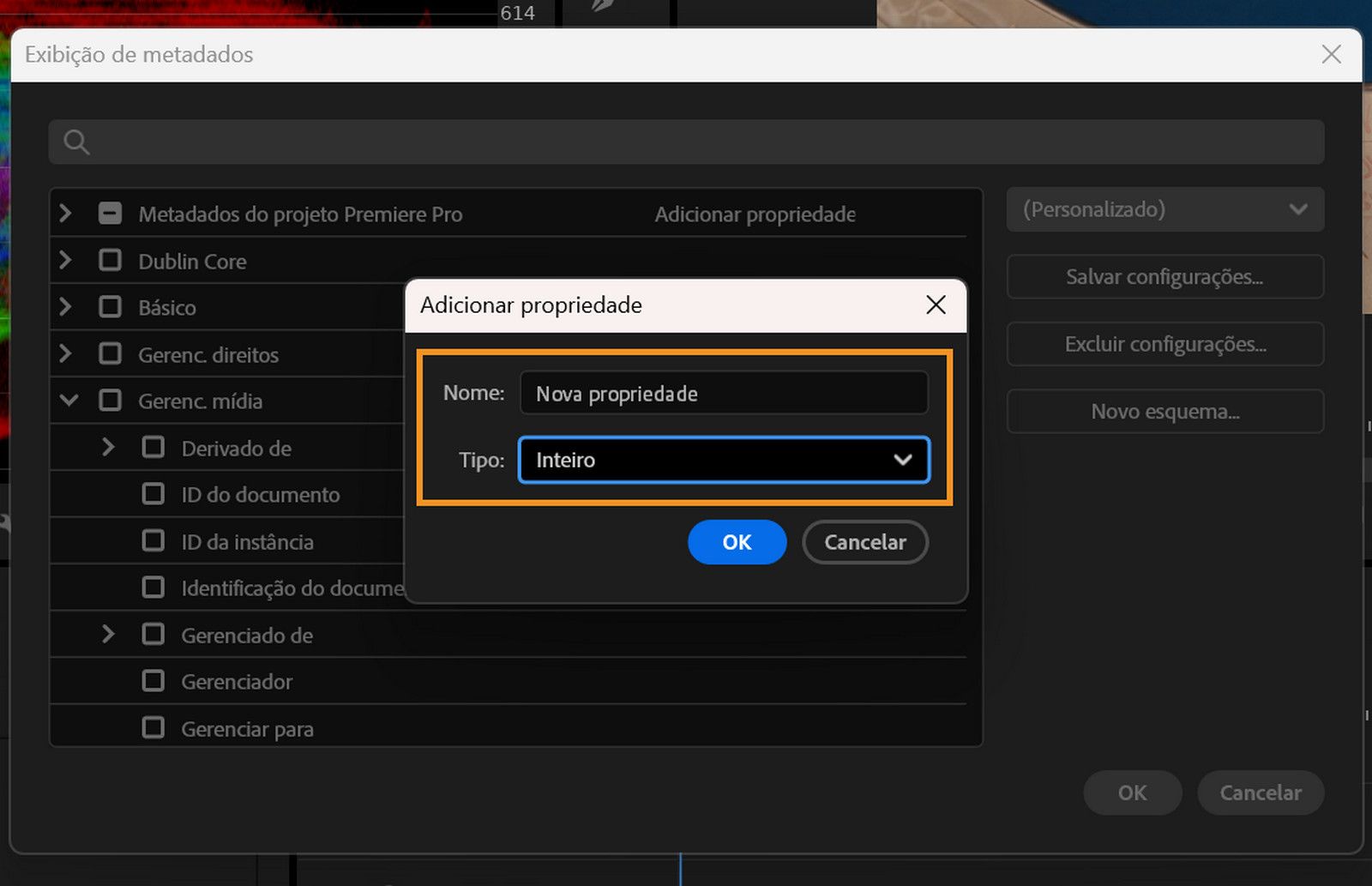Image resolution: width=1372 pixels, height=886 pixels.
Task: Expand the Gerenciado de item
Action: (x=108, y=634)
